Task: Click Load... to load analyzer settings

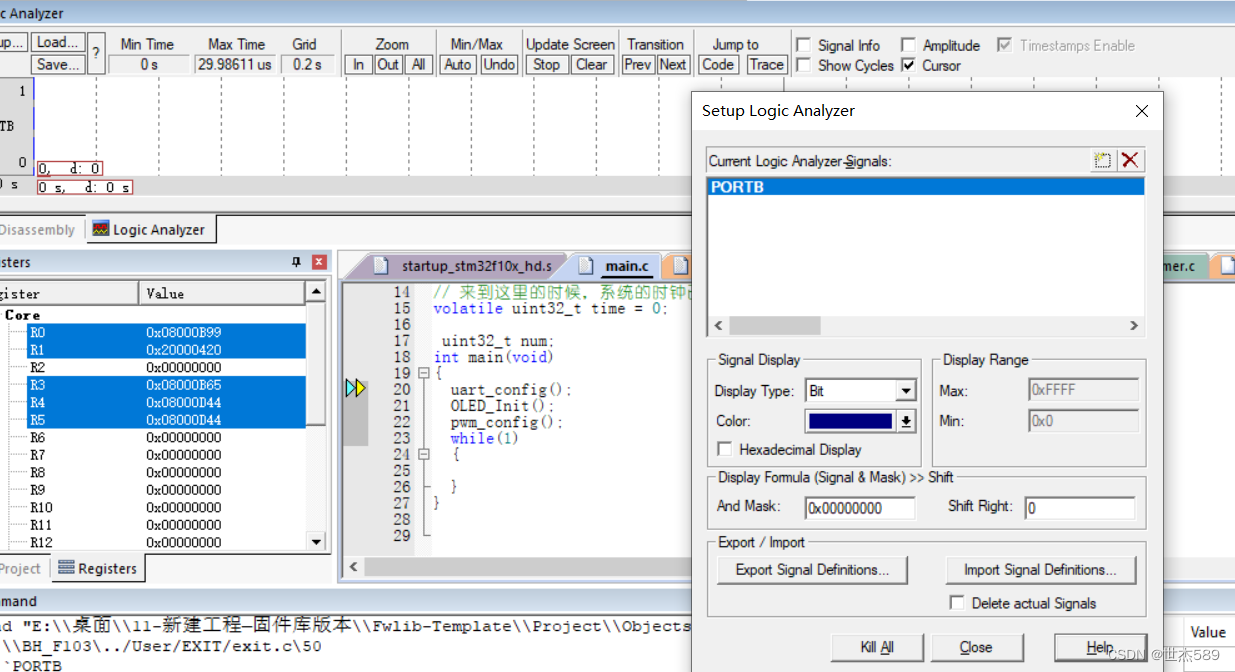Action: pos(57,41)
